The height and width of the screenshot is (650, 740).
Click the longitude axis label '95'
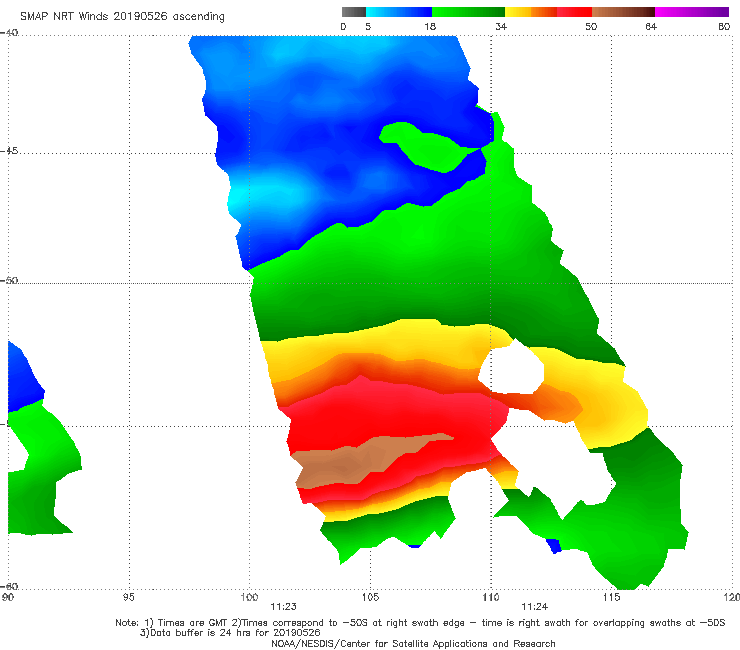(x=128, y=597)
